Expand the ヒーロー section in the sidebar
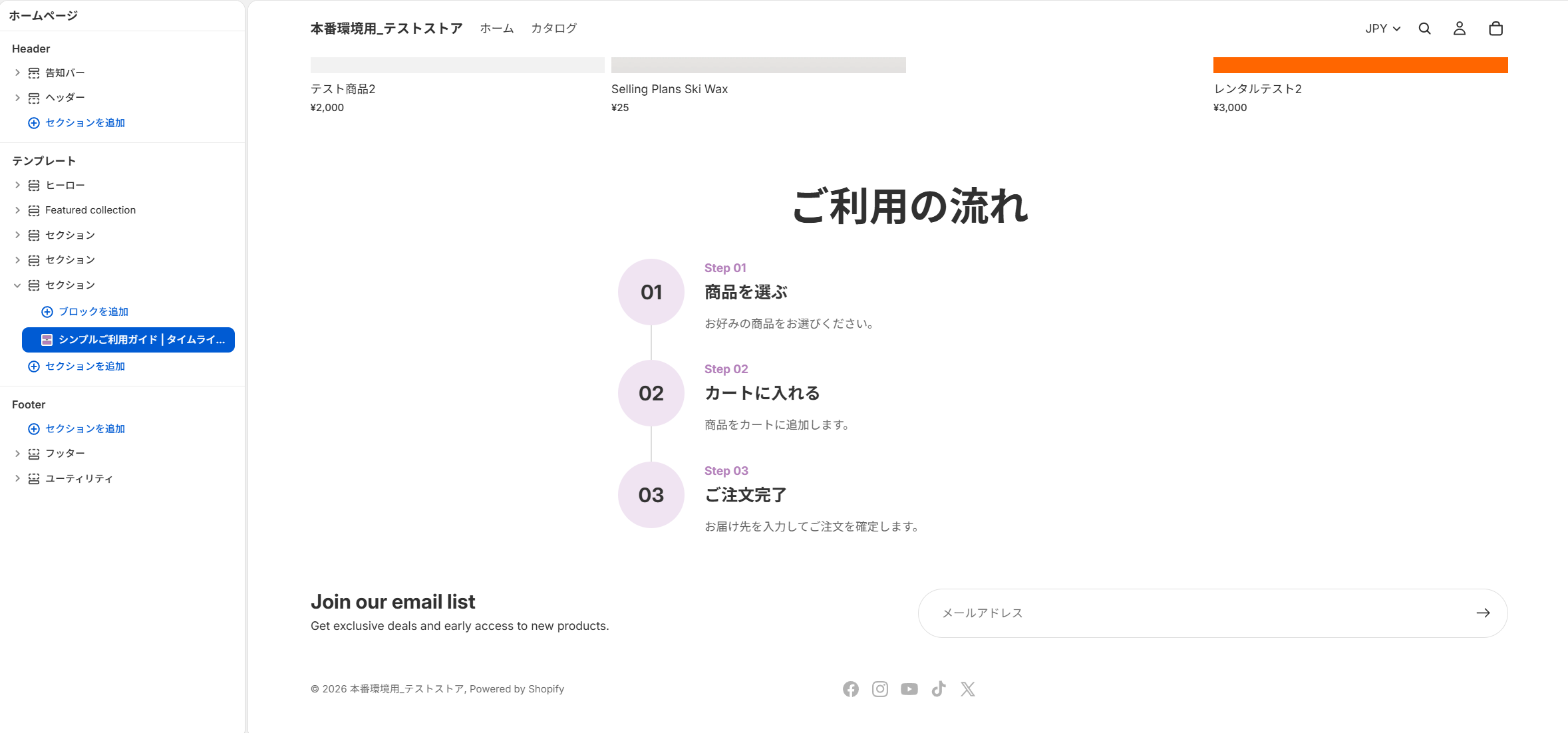1568x733 pixels. tap(17, 185)
